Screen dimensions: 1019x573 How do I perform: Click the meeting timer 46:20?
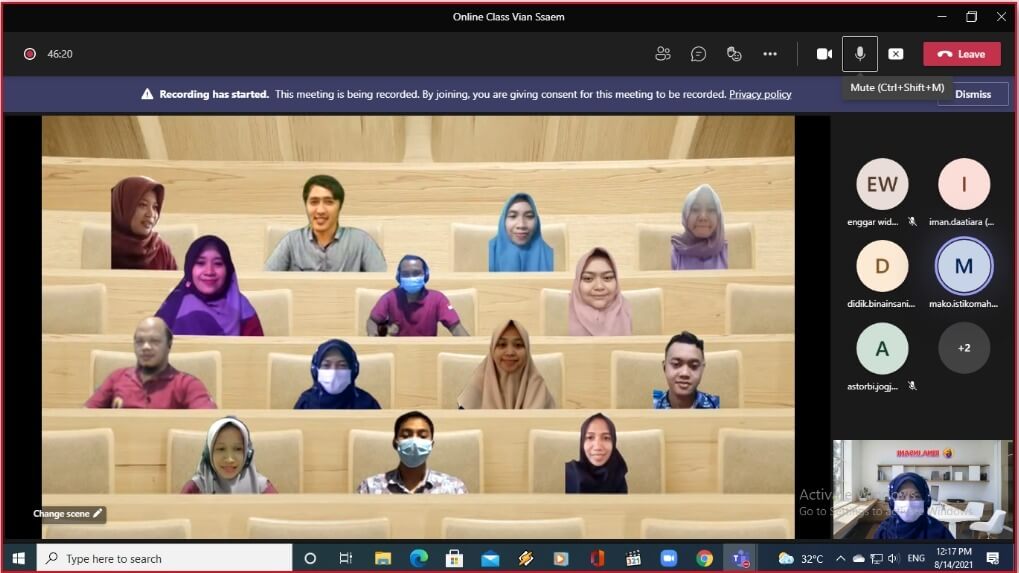pos(60,54)
